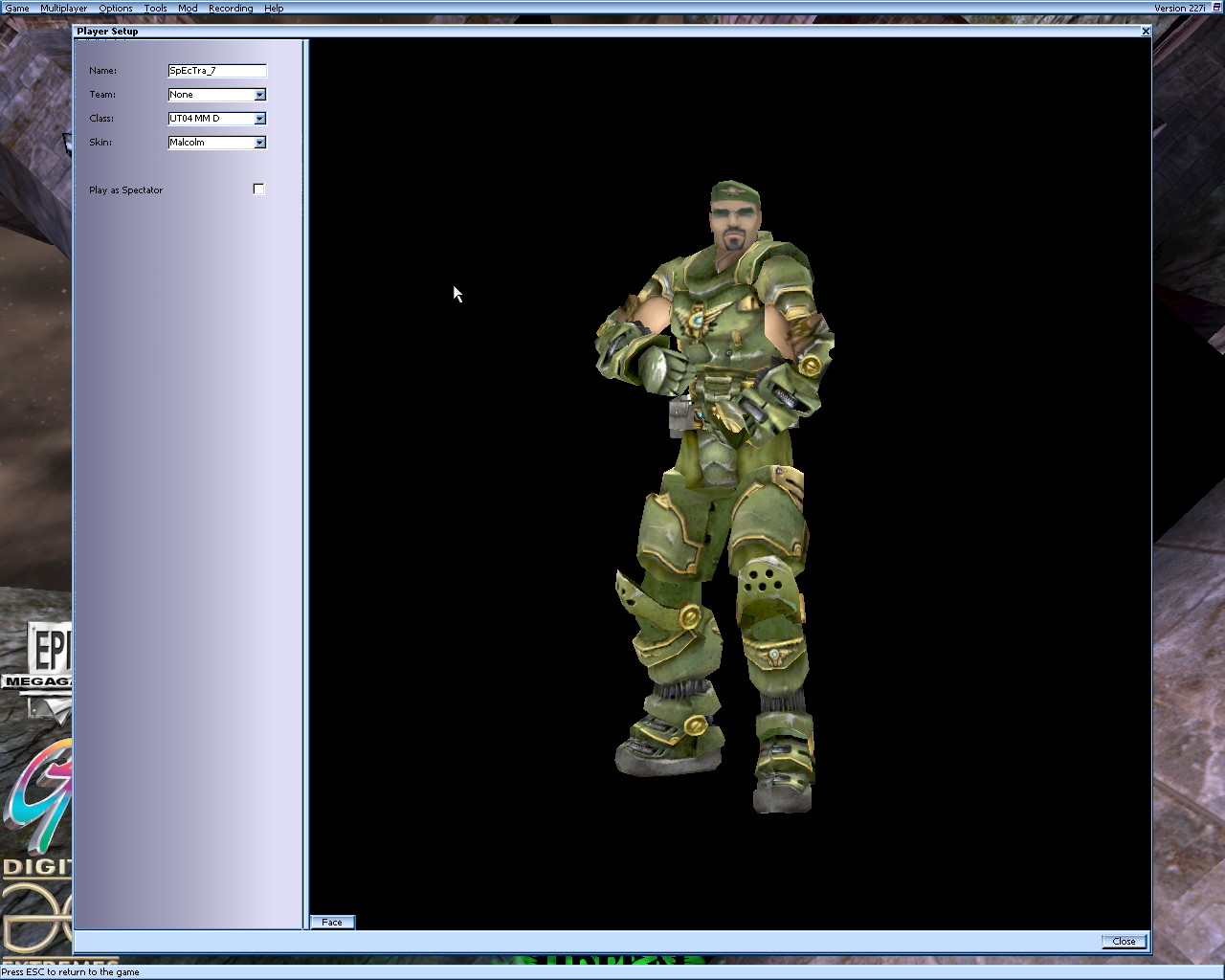Expand the Class dropdown arrow
The image size is (1225, 980).
pyautogui.click(x=259, y=119)
